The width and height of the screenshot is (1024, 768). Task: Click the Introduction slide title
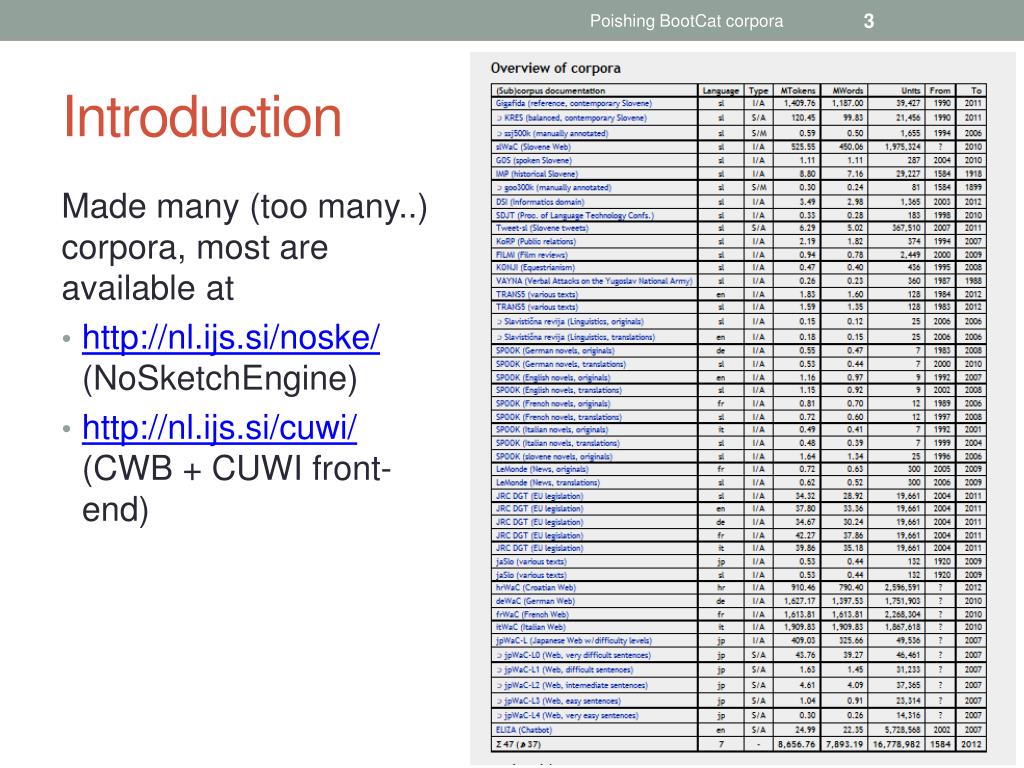point(202,117)
